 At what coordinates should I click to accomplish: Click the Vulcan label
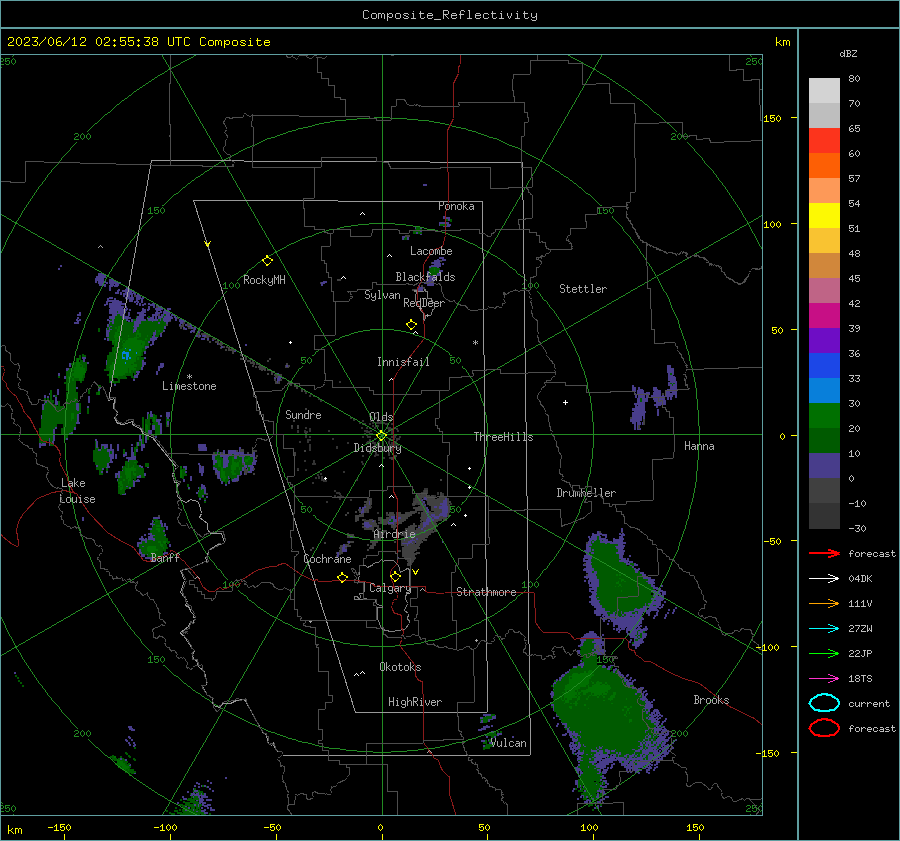[x=509, y=743]
